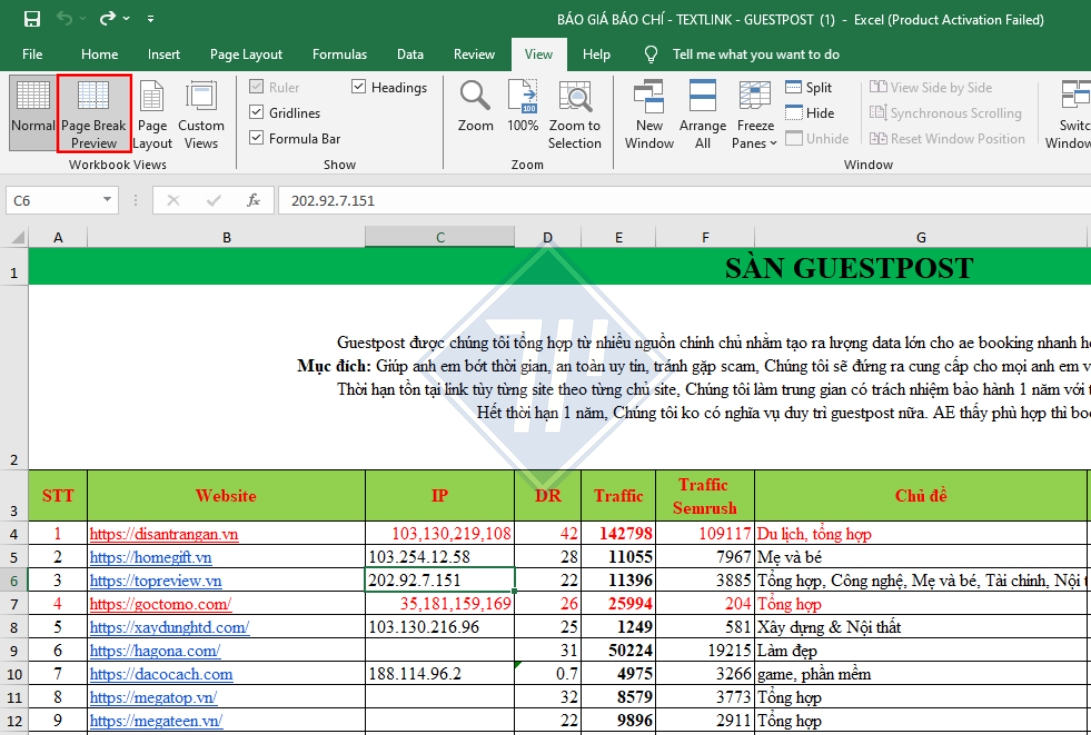1091x735 pixels.
Task: Select cell with IP 103.254.12.58
Action: pos(440,557)
